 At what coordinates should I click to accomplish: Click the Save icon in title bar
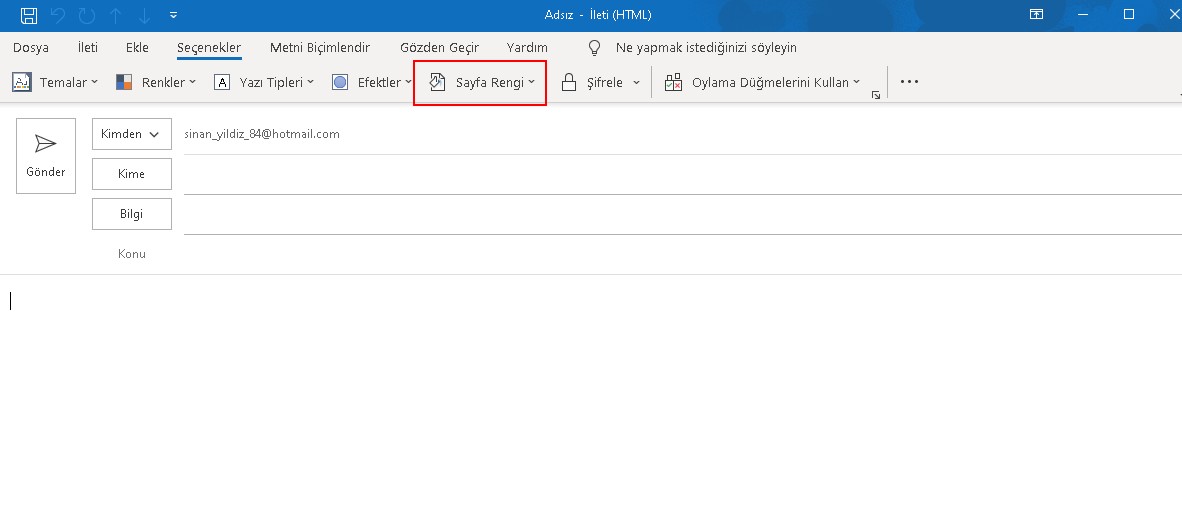(x=29, y=15)
